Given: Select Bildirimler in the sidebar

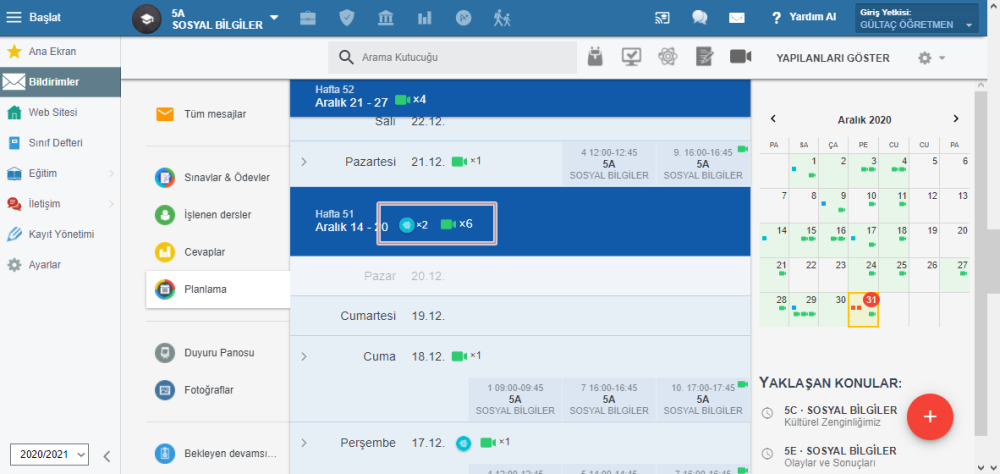Looking at the screenshot, I should coord(60,82).
